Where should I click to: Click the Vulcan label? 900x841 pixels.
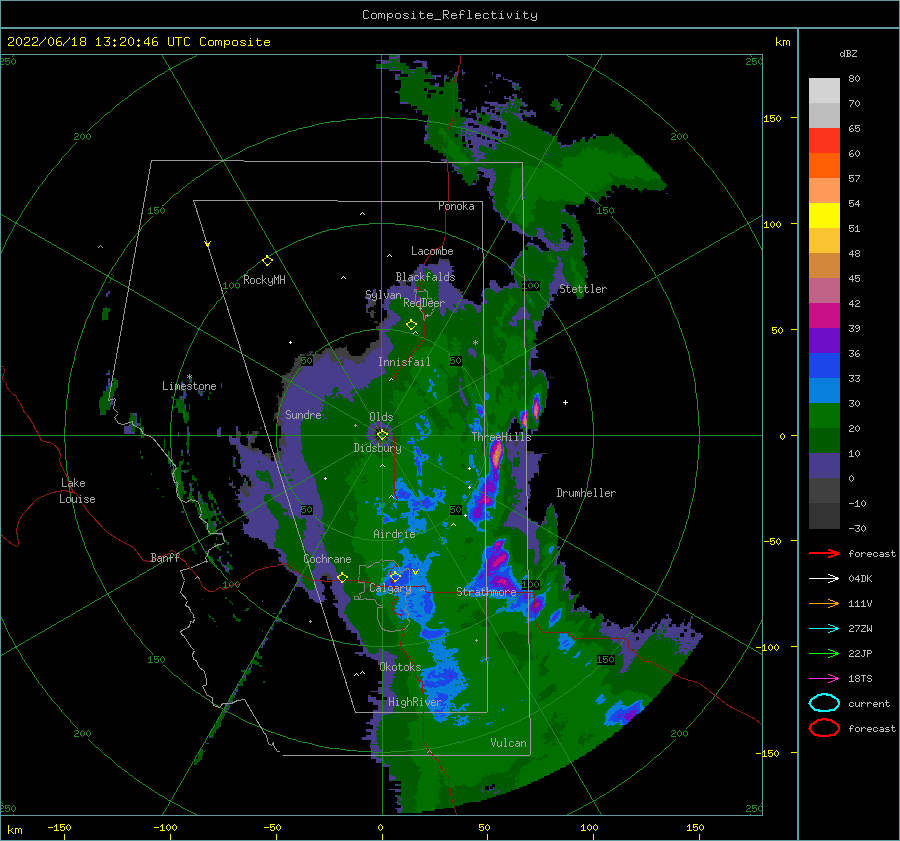pyautogui.click(x=508, y=743)
